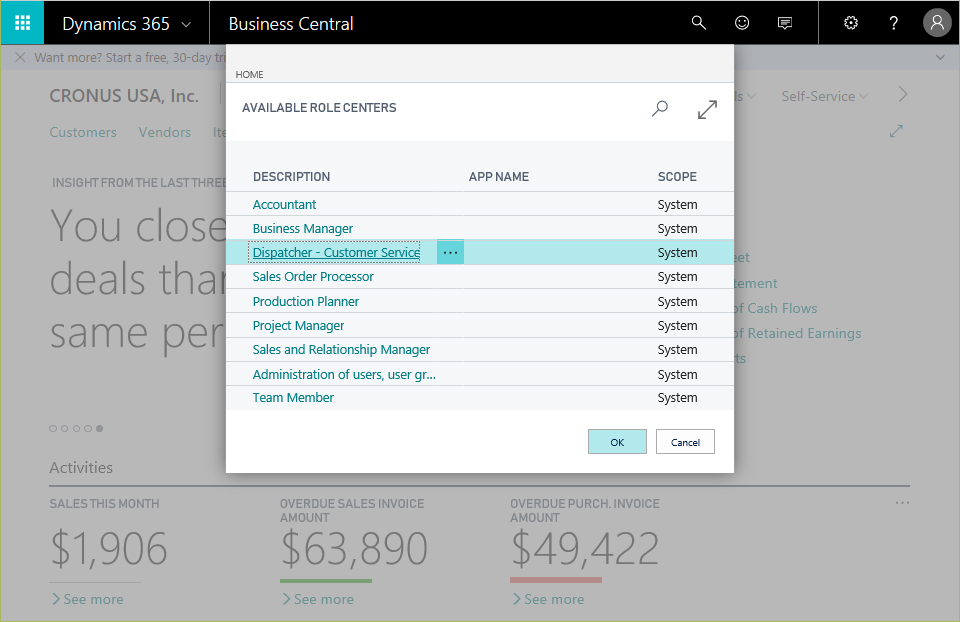
Task: Click Scope cell in Accountant row
Action: tap(677, 204)
